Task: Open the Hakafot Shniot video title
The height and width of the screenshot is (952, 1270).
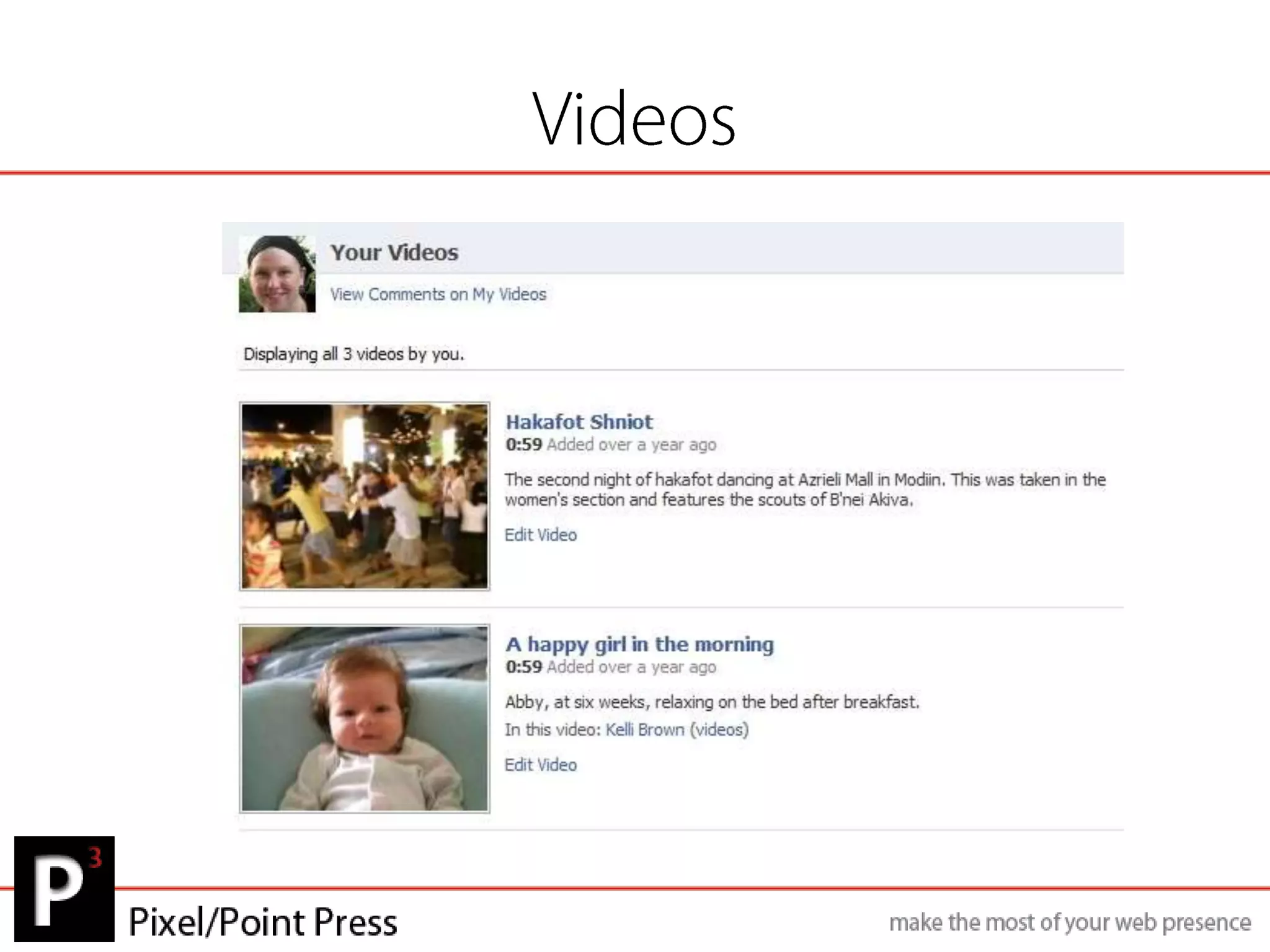Action: pos(579,422)
